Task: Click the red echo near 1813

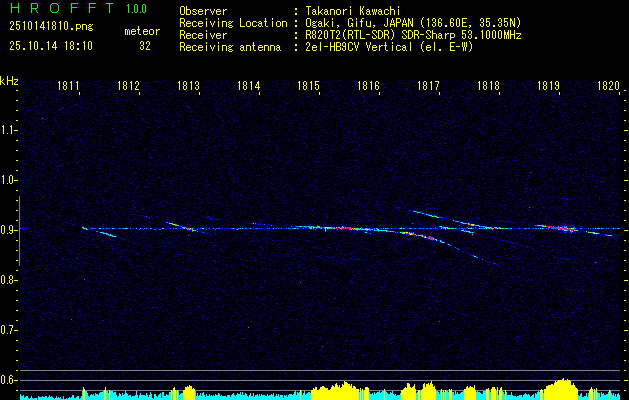Action: pyautogui.click(x=186, y=227)
